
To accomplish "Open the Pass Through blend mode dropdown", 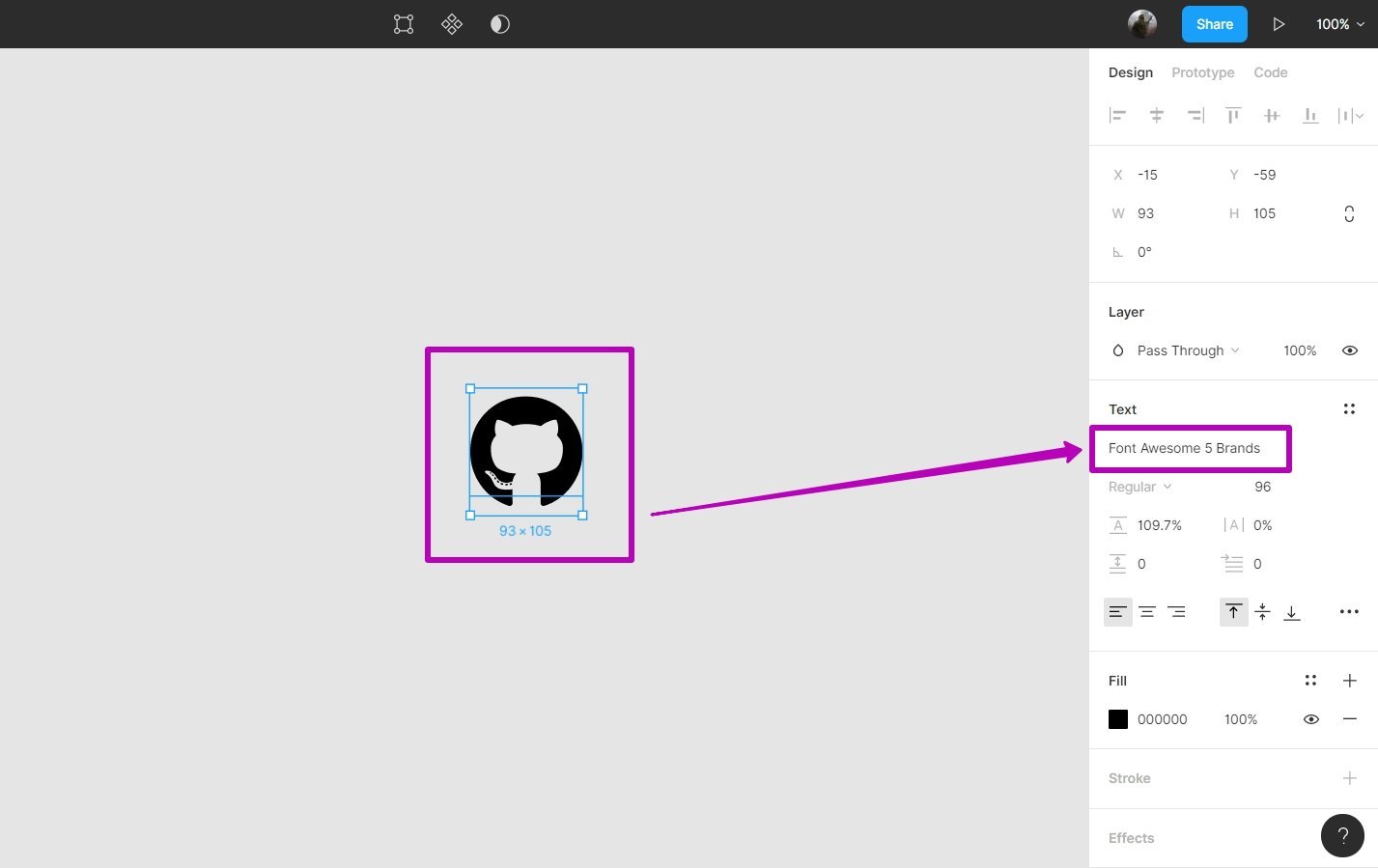I will 1188,350.
